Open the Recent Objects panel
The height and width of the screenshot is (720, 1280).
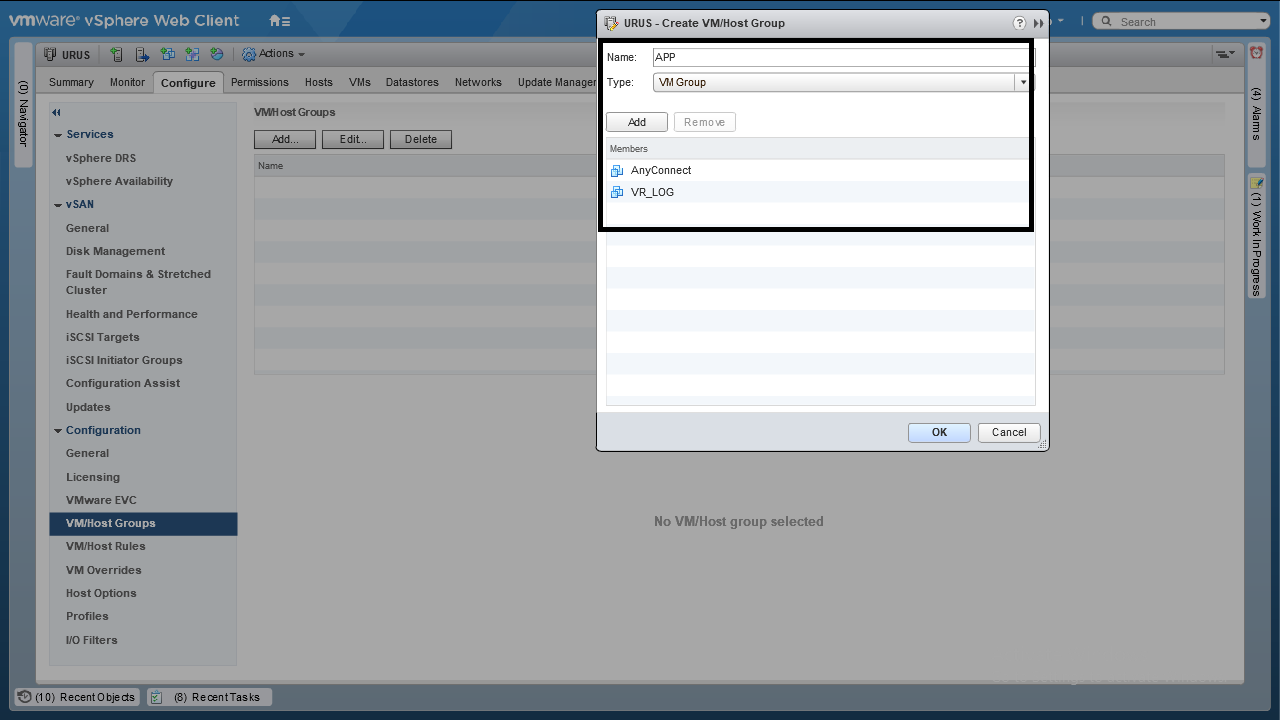tap(78, 697)
